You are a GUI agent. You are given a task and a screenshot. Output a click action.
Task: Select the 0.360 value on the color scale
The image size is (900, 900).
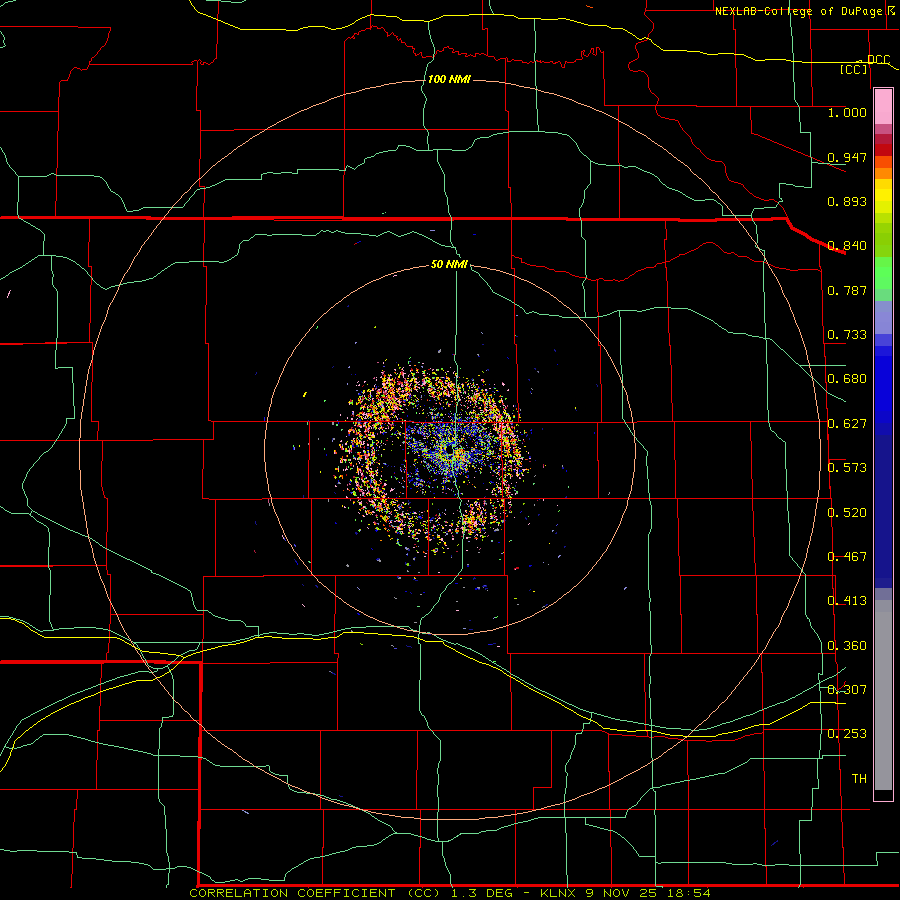coord(847,646)
